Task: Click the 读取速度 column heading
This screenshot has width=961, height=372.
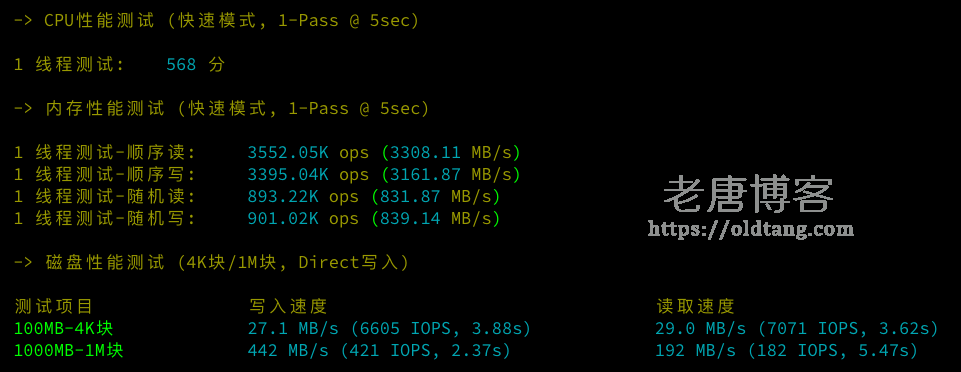Action: (695, 306)
